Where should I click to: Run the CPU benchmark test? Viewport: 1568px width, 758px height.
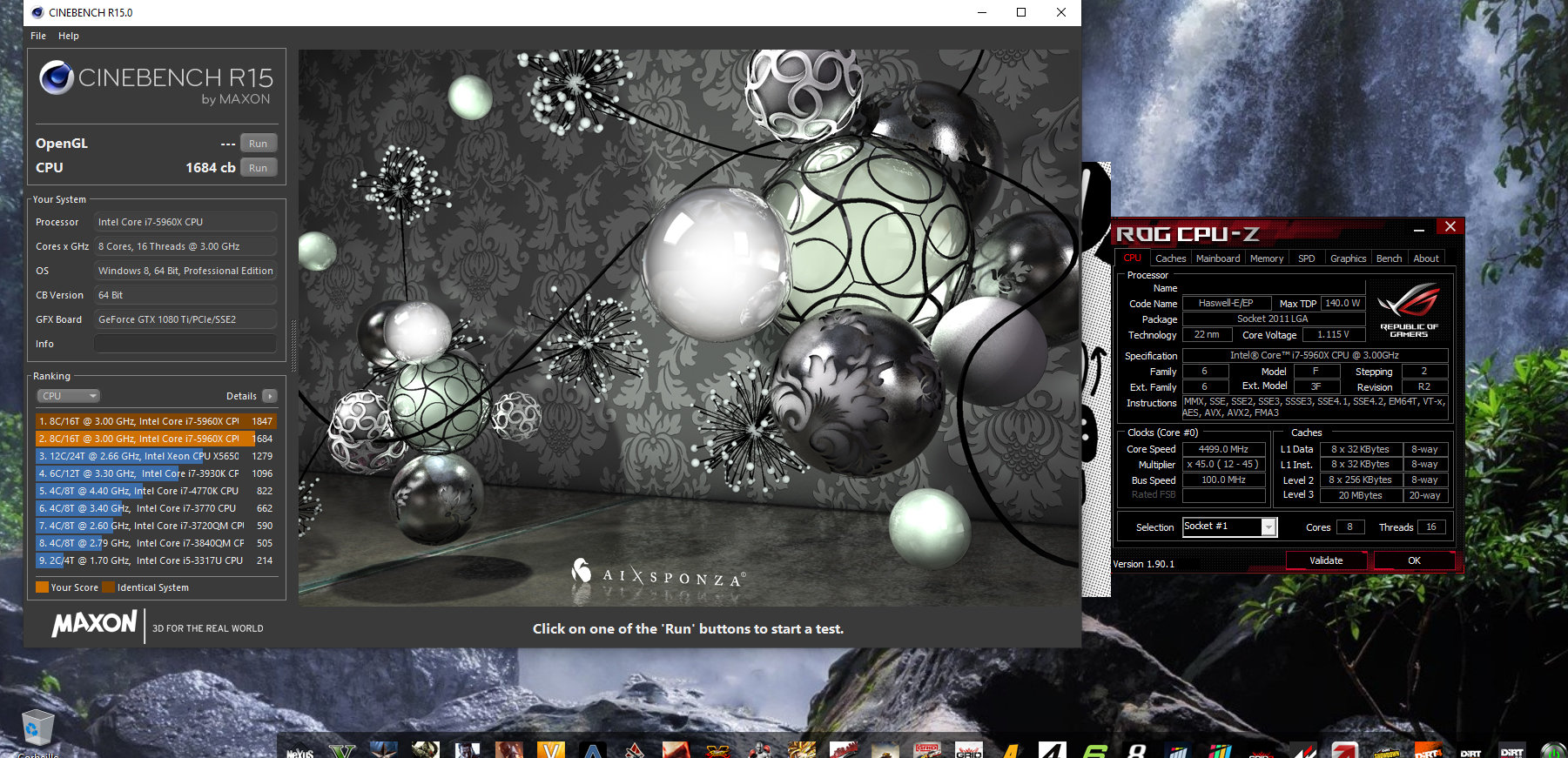coord(258,168)
